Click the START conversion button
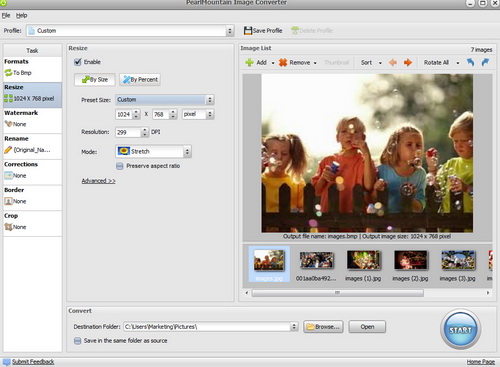Image resolution: width=500 pixels, height=367 pixels. tap(460, 329)
